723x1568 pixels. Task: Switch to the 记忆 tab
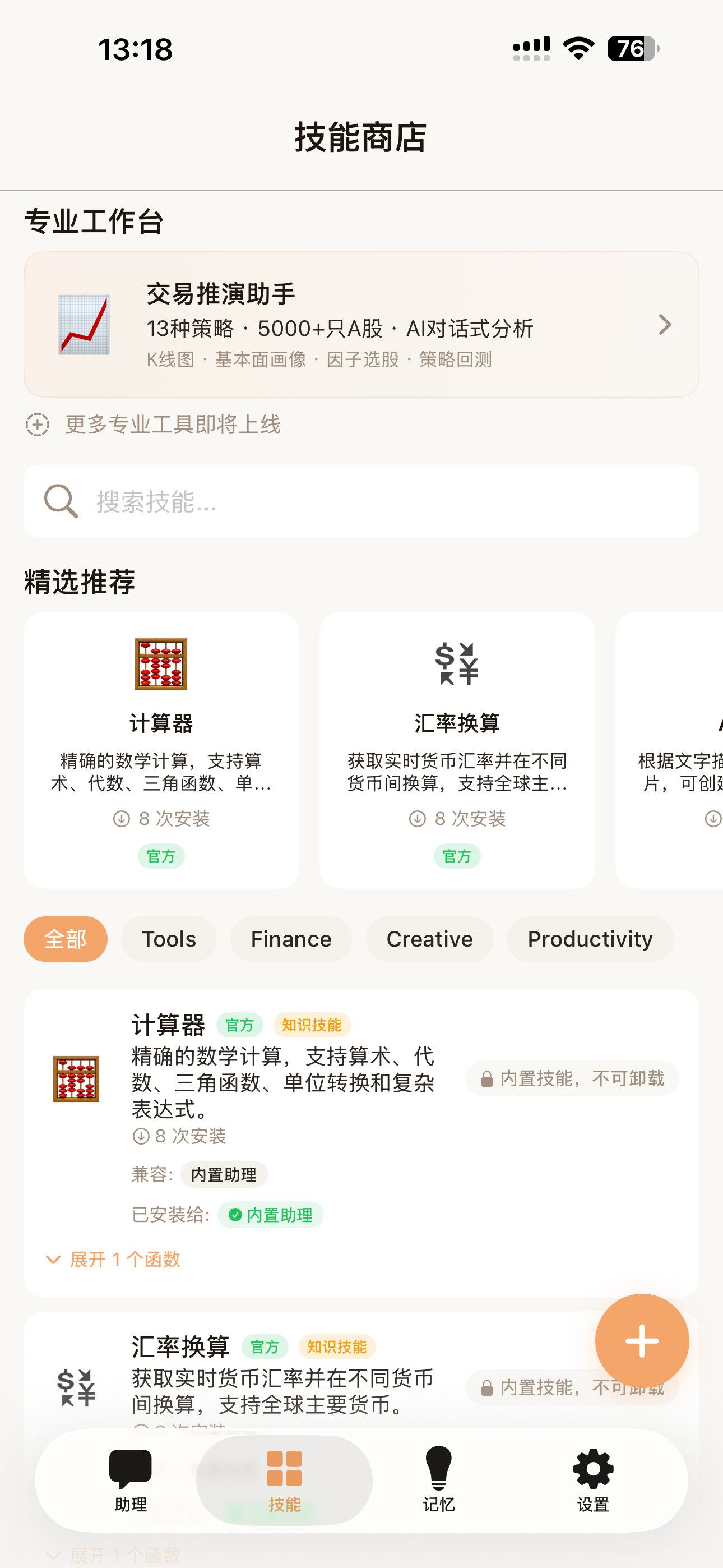point(439,1481)
